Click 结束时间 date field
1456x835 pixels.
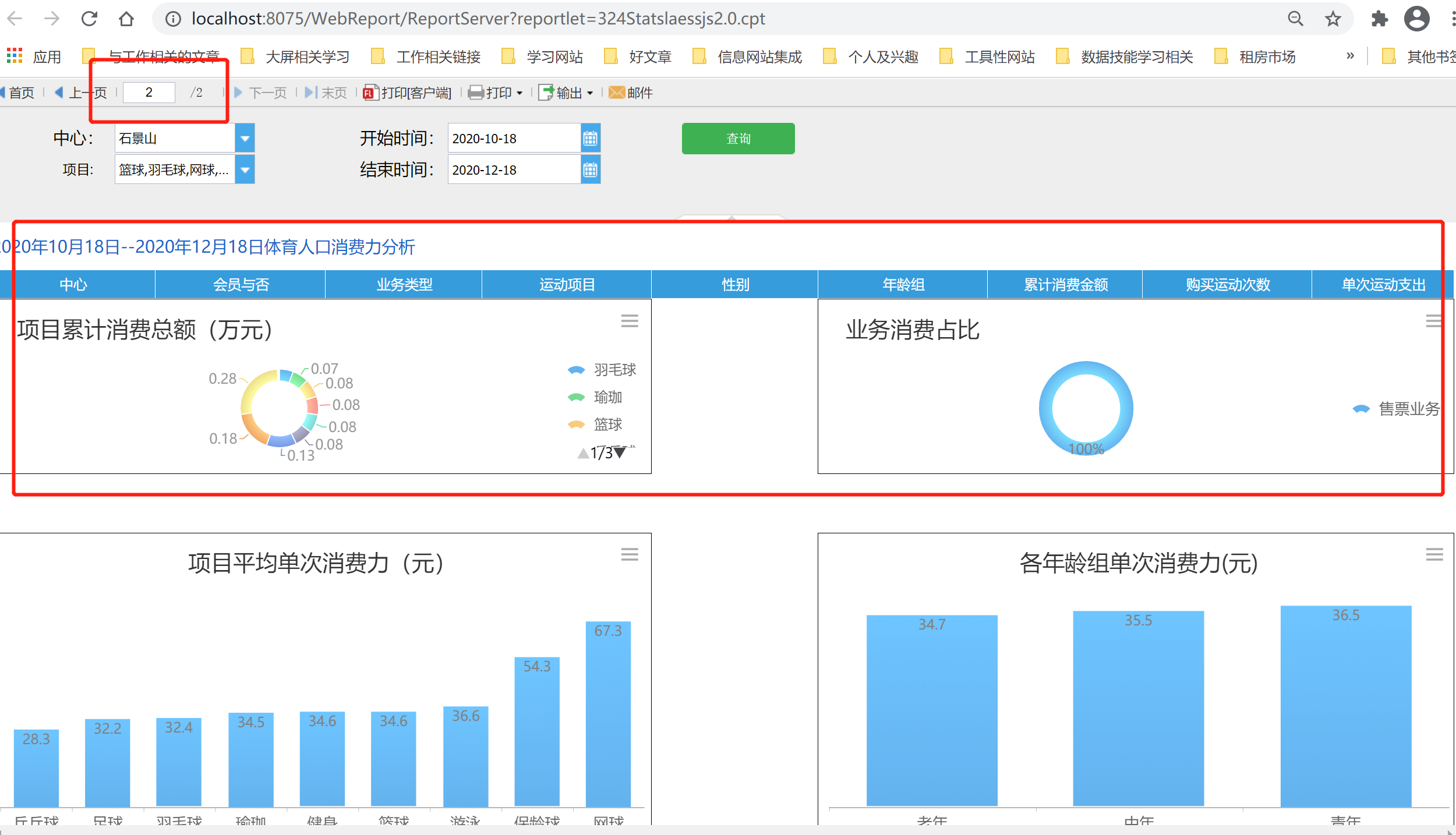coord(514,170)
